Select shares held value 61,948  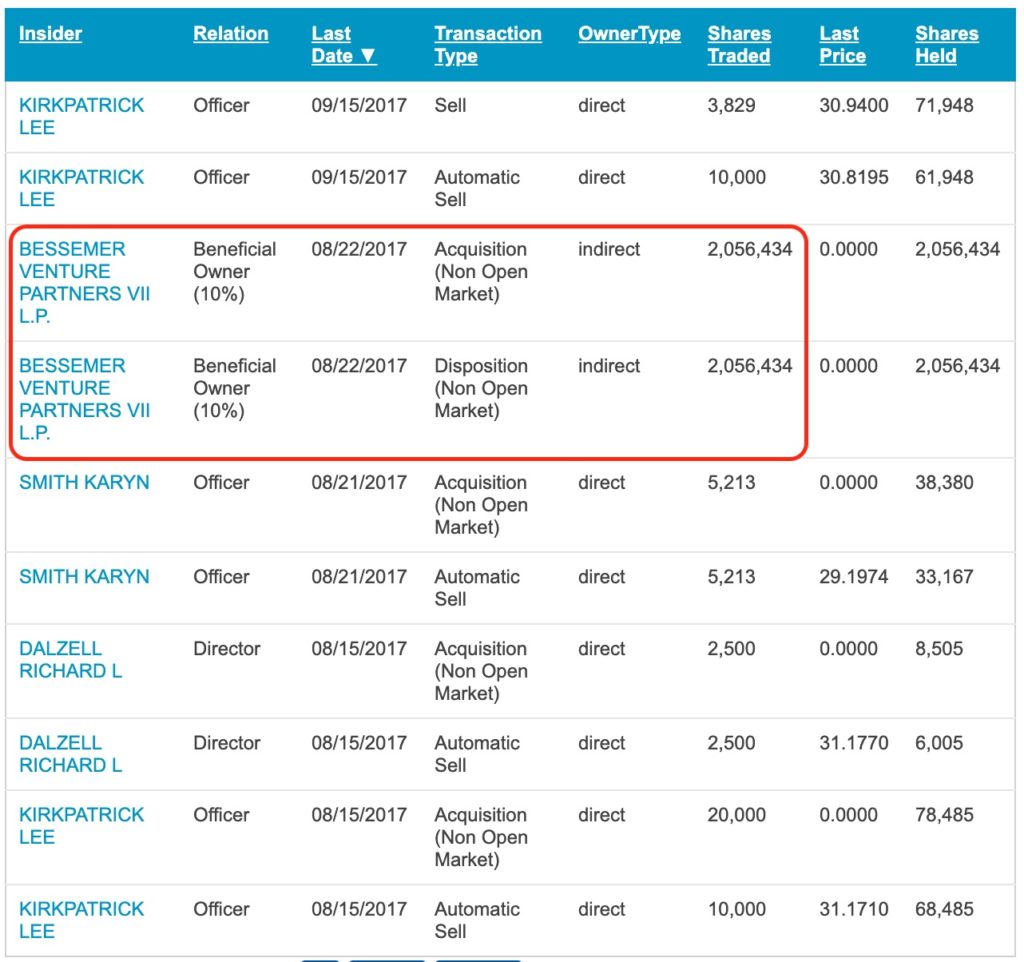(x=944, y=177)
